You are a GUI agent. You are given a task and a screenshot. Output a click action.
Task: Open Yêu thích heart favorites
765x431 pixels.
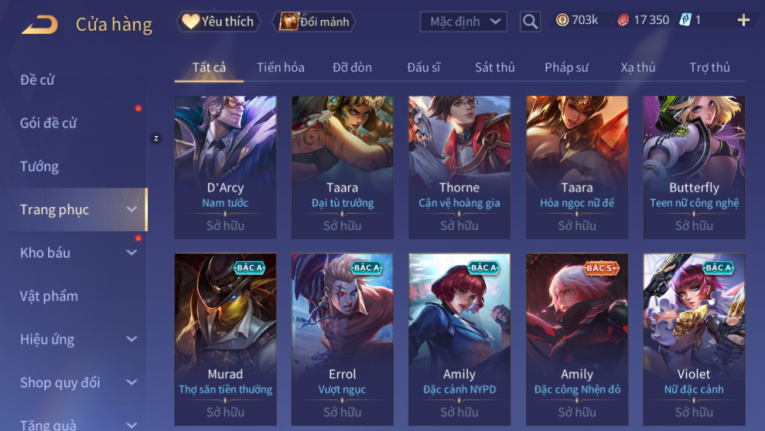tap(218, 21)
